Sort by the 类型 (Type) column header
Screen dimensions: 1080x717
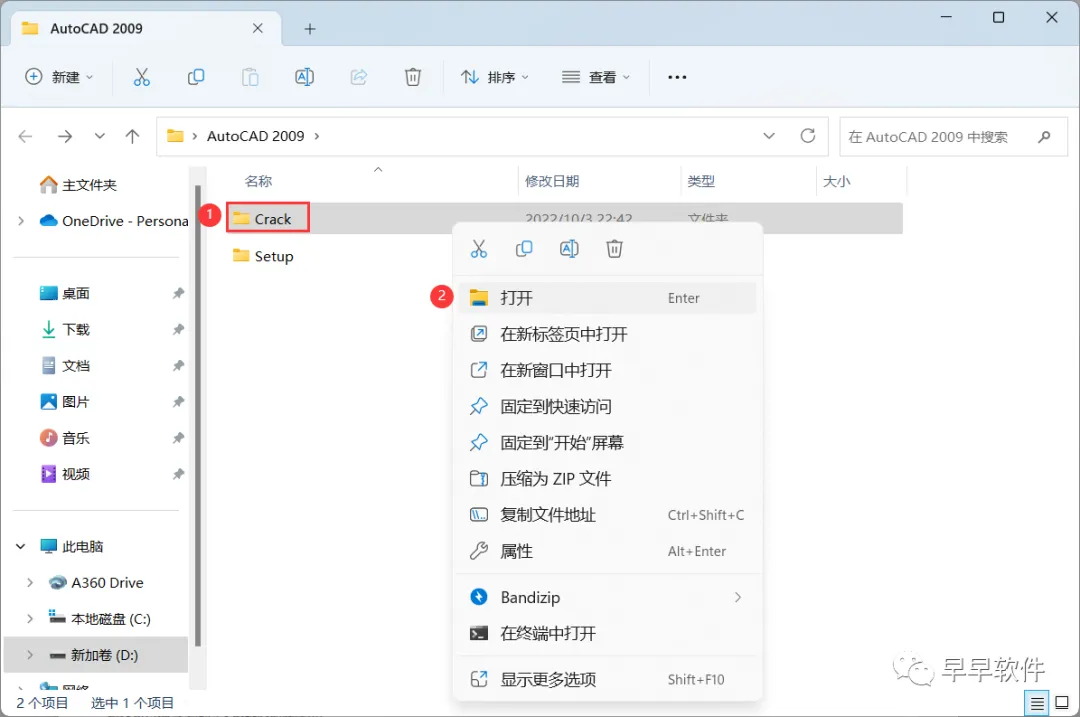click(x=701, y=181)
